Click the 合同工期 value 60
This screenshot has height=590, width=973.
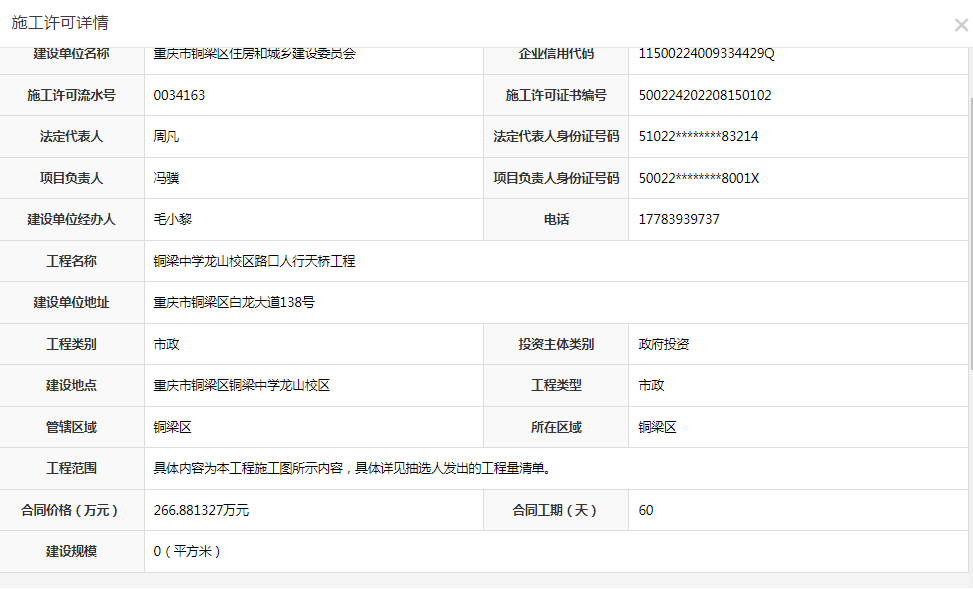(646, 510)
